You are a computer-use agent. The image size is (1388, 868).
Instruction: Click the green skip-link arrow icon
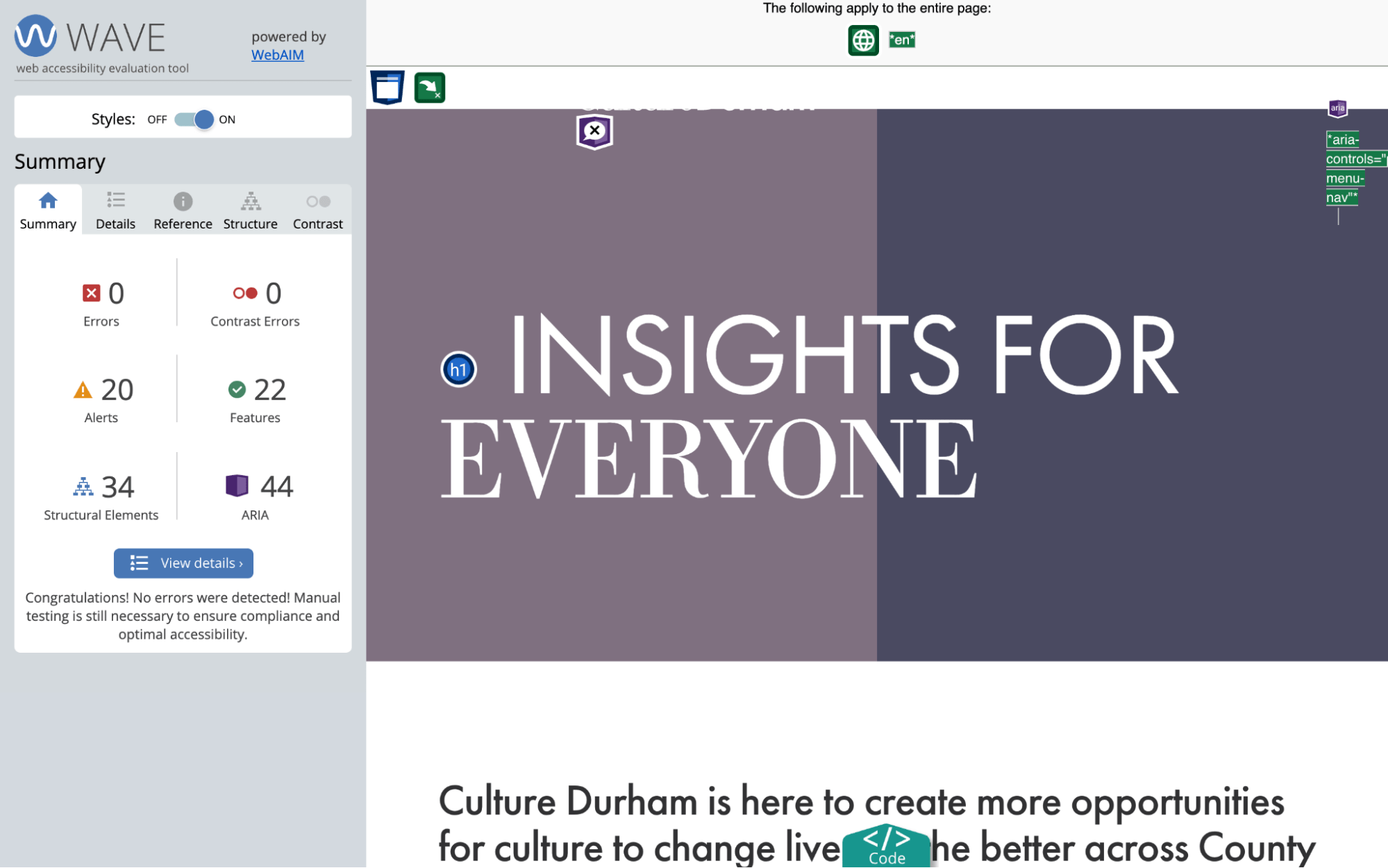[x=430, y=88]
